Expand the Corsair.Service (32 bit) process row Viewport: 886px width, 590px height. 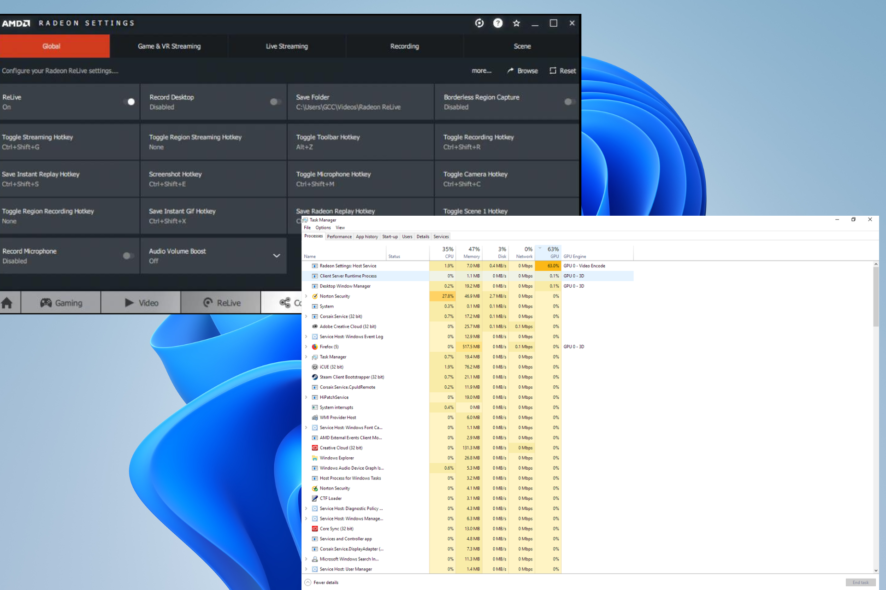307,316
